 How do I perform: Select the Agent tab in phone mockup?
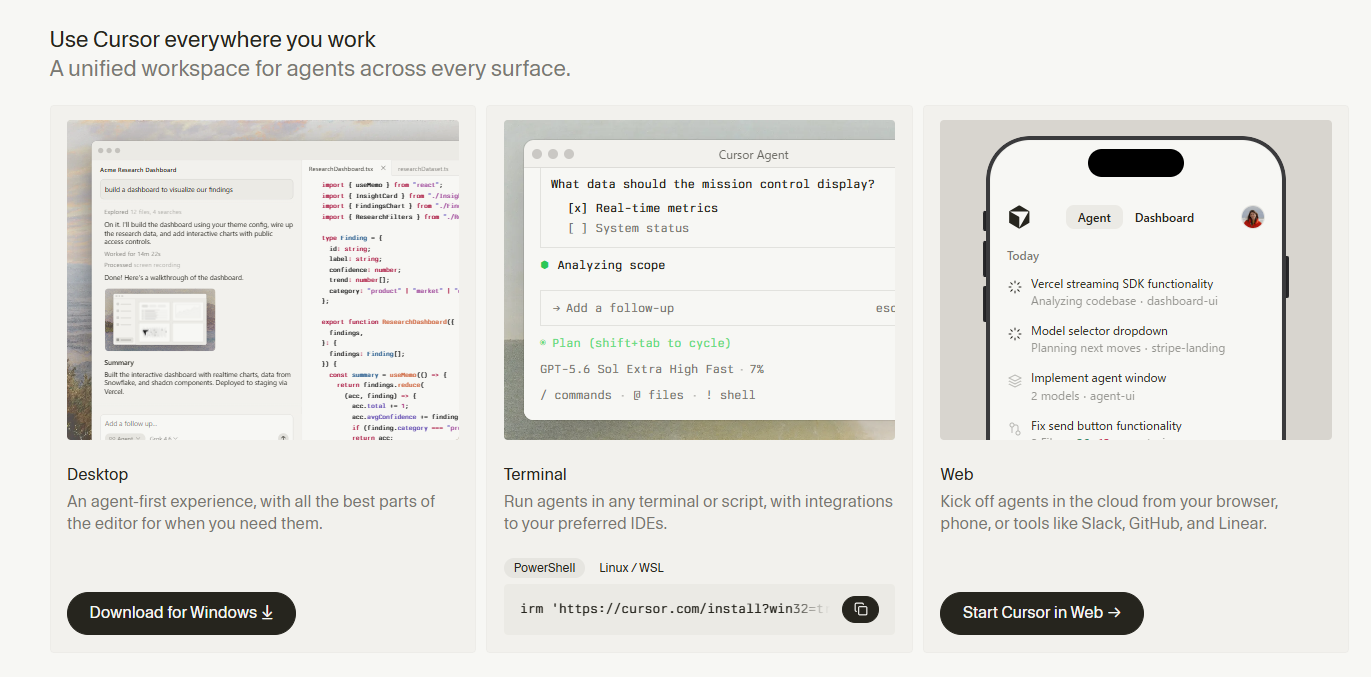pos(1094,217)
